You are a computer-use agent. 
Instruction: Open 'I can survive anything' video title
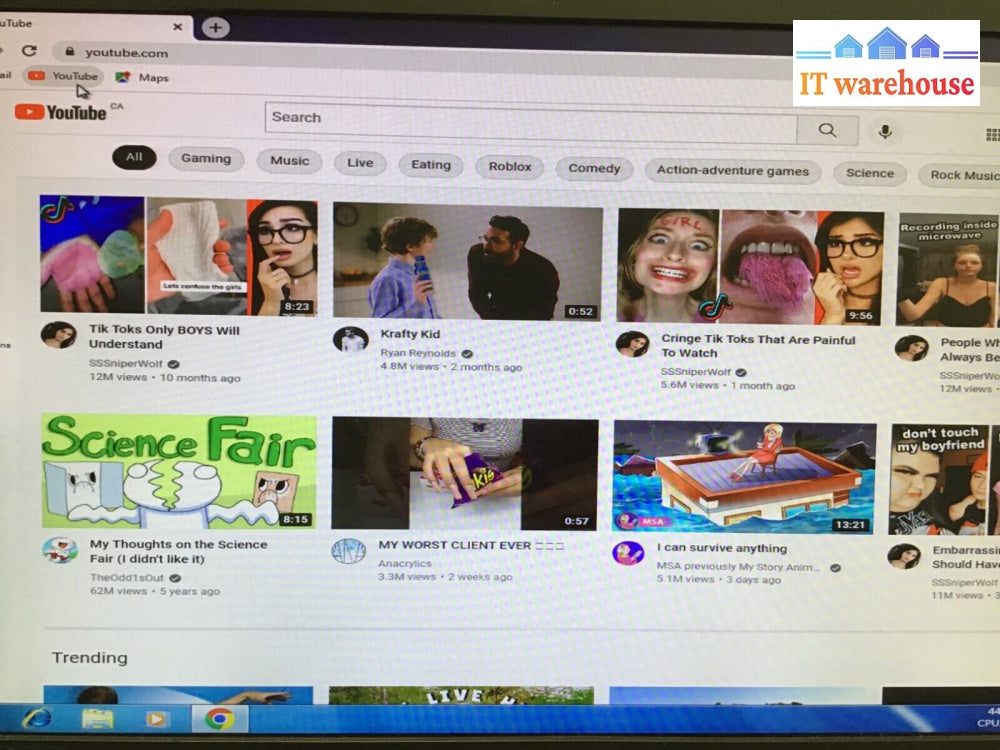(722, 548)
